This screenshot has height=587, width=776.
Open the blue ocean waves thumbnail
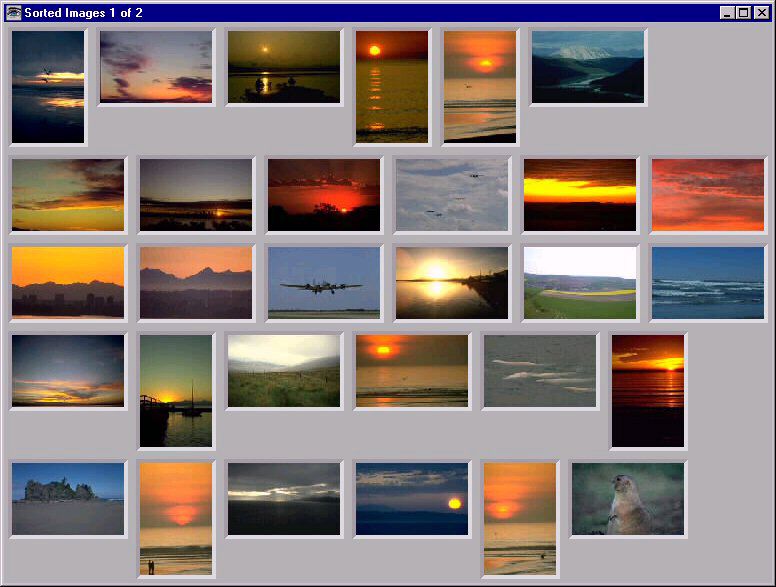point(708,283)
